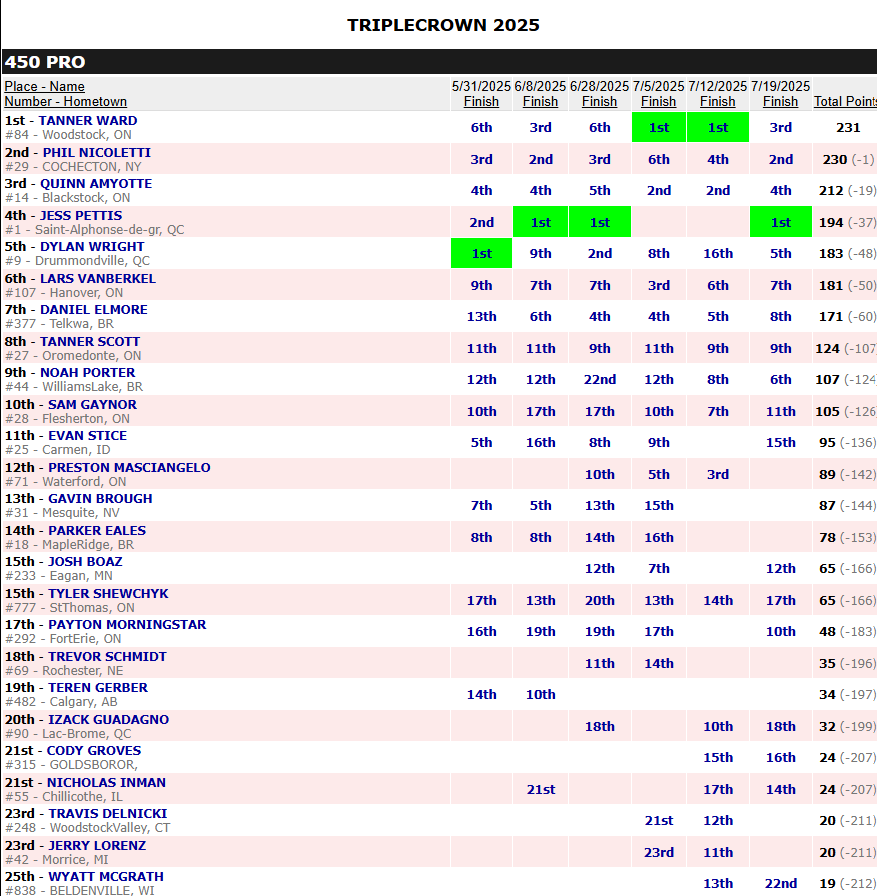Image resolution: width=877 pixels, height=896 pixels.
Task: Select Payton Morningstar's name link
Action: pos(126,625)
